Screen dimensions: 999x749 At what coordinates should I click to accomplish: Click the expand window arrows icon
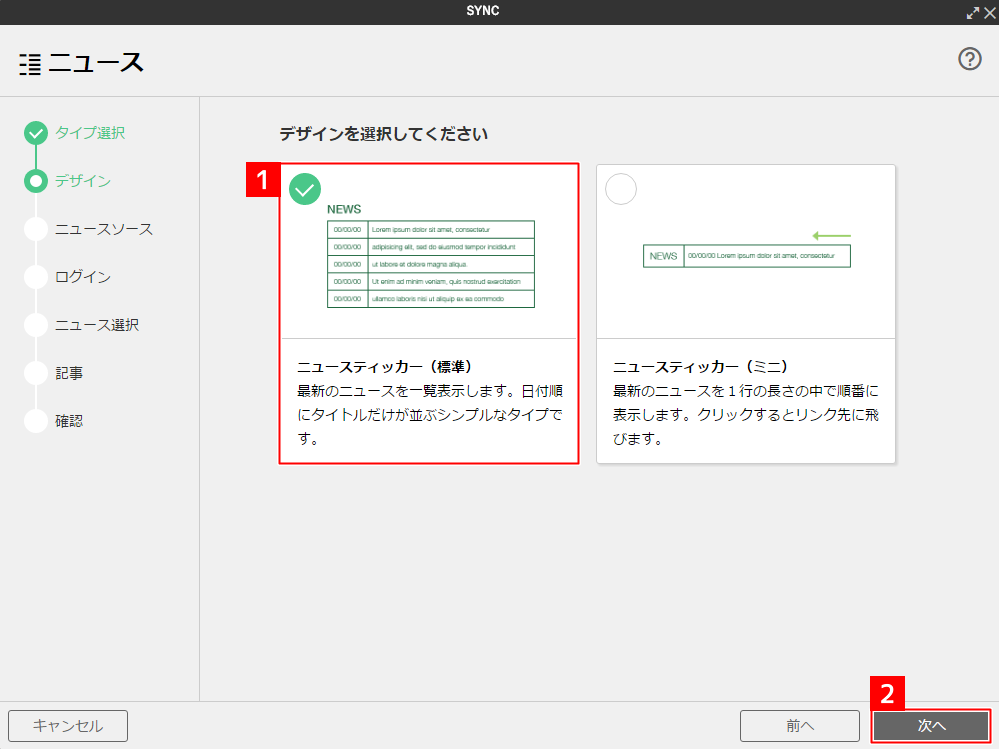[972, 13]
